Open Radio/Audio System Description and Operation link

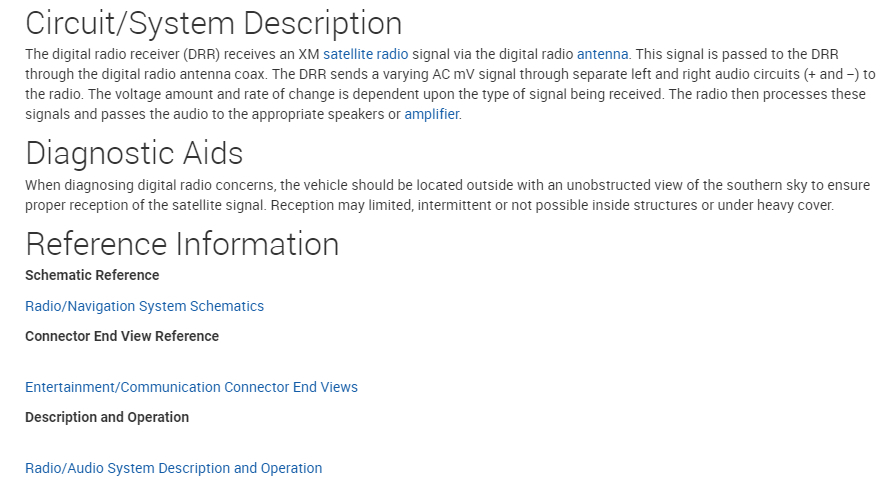pos(173,468)
